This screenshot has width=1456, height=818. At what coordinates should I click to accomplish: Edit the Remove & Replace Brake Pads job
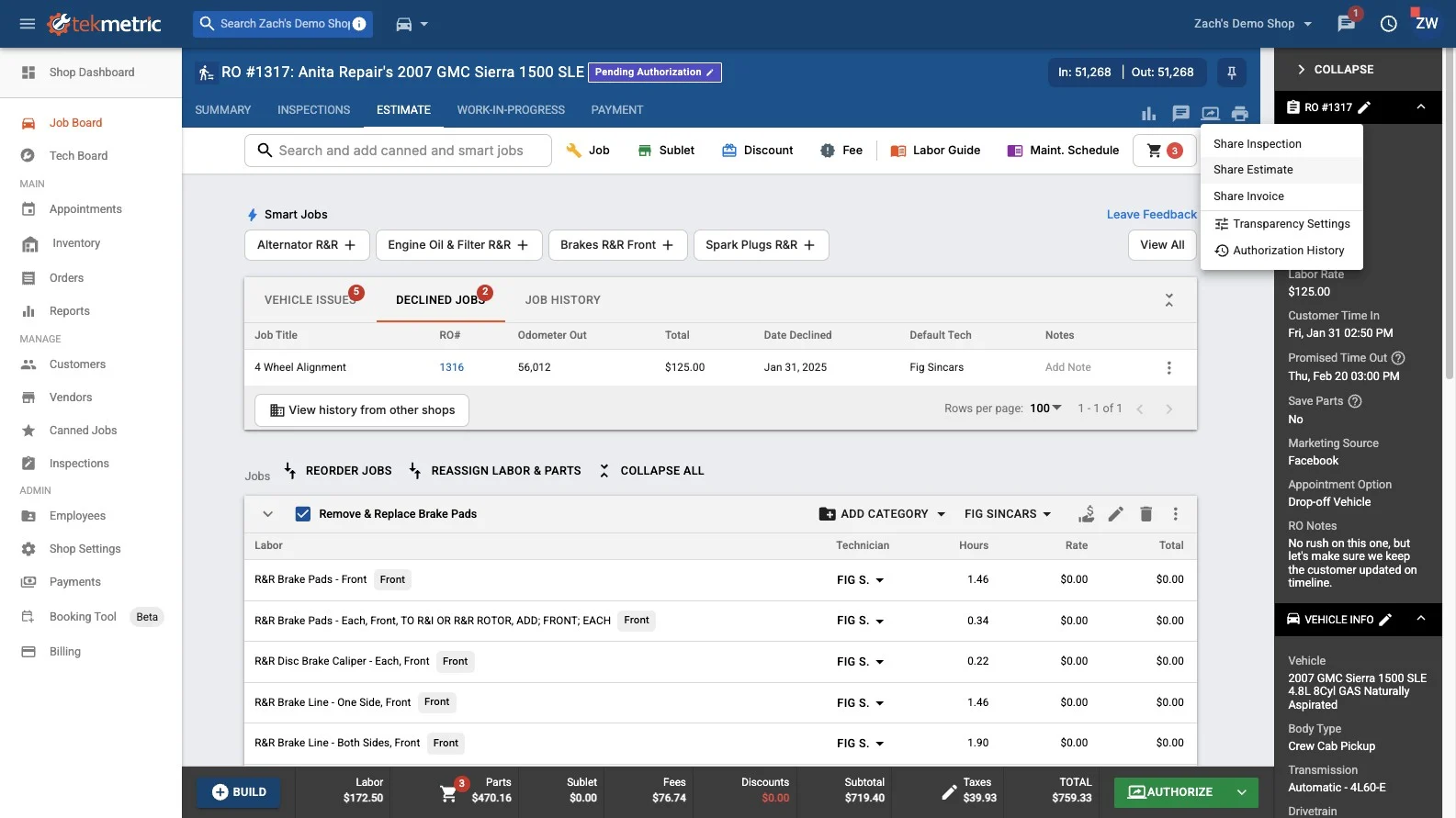click(x=1115, y=514)
